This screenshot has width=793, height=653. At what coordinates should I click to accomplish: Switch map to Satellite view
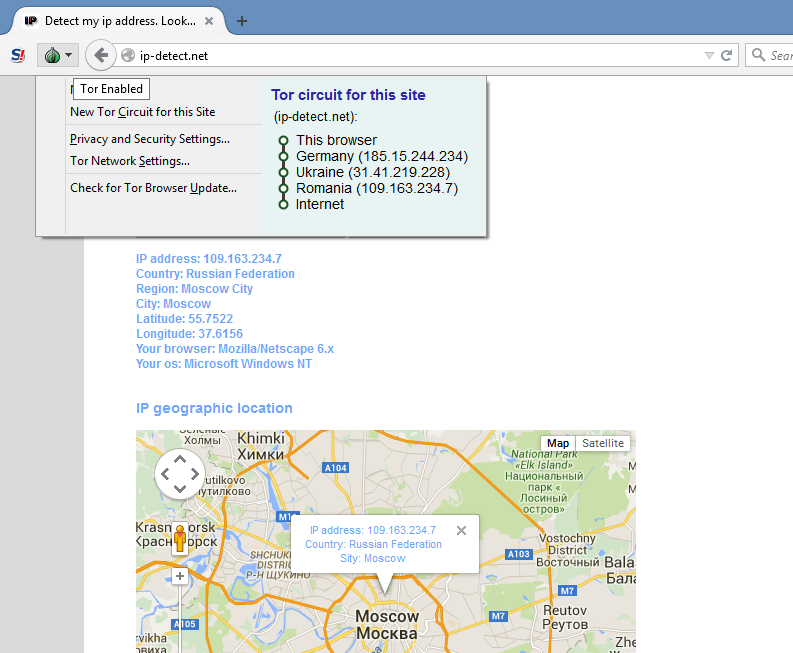click(603, 443)
